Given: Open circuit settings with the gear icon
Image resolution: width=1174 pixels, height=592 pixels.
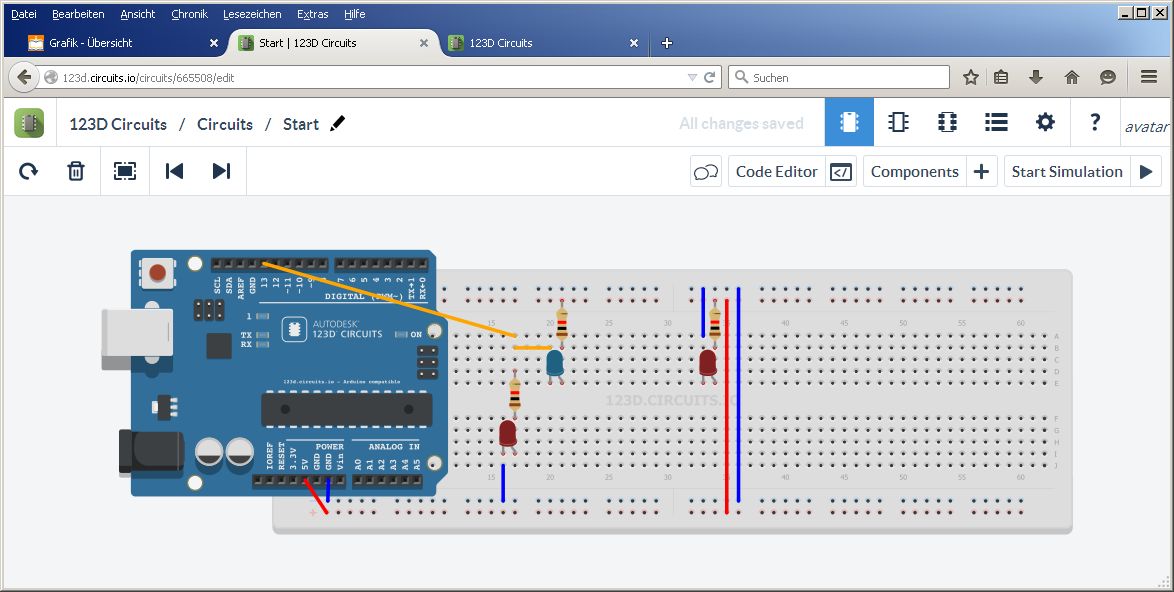Looking at the screenshot, I should coord(1045,122).
